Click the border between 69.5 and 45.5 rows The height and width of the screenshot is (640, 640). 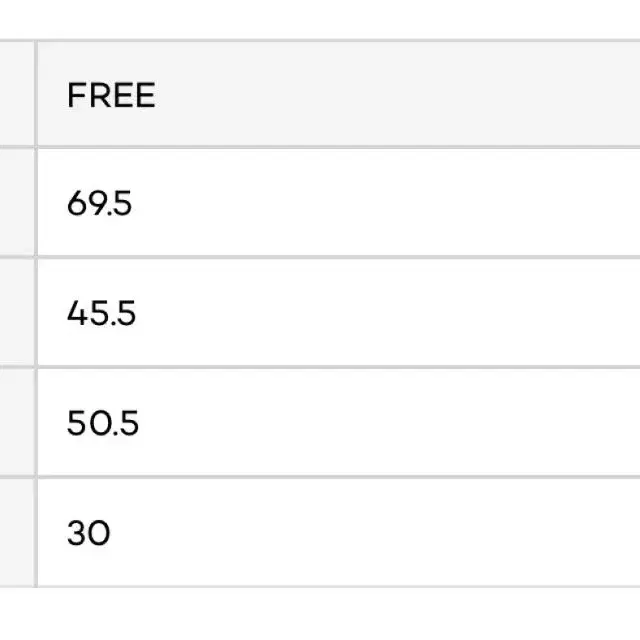pyautogui.click(x=320, y=257)
